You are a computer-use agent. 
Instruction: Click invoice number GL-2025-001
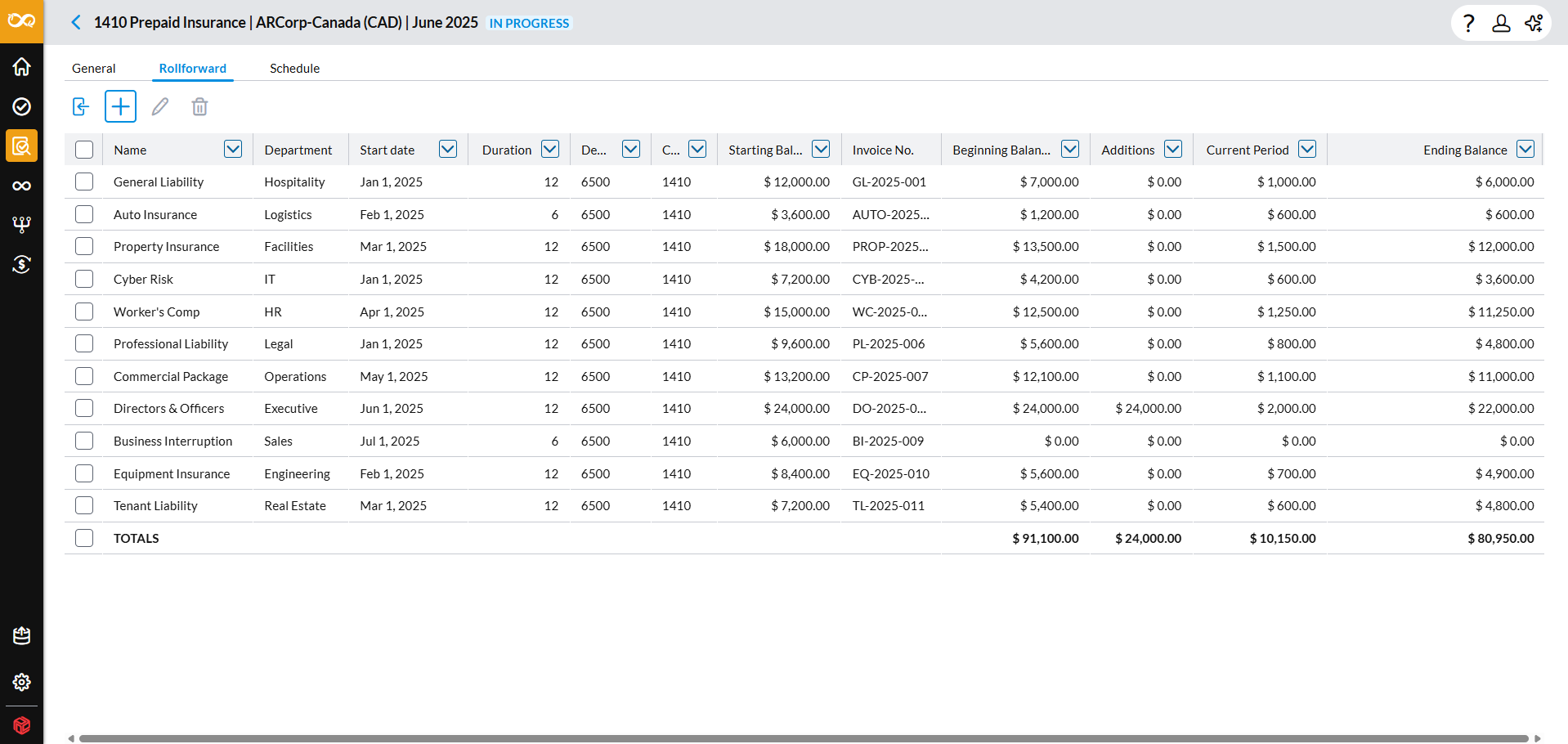(889, 182)
